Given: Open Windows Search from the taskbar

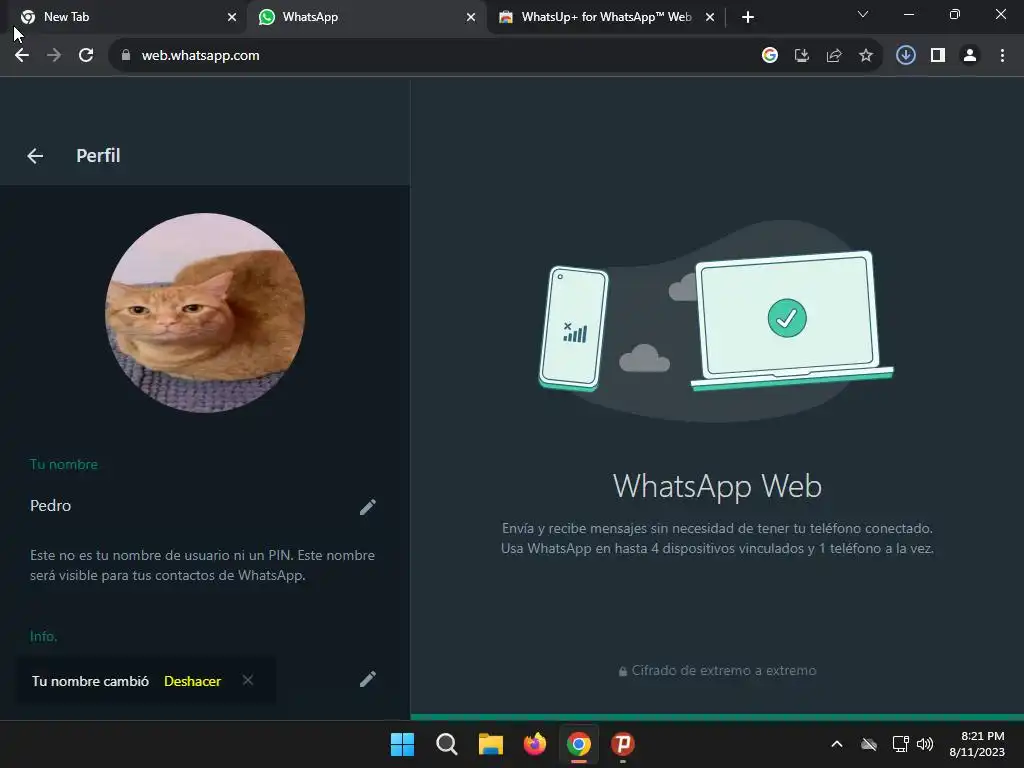Looking at the screenshot, I should 447,744.
